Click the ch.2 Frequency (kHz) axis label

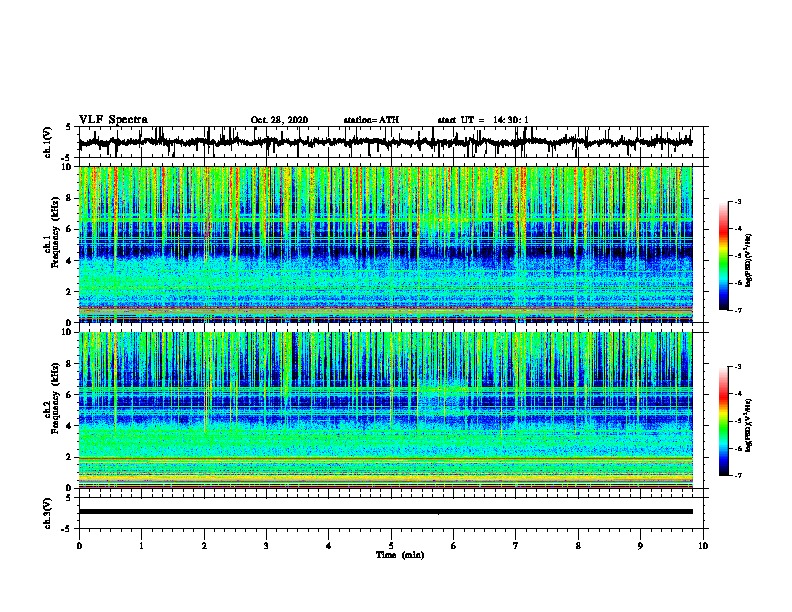pos(52,398)
